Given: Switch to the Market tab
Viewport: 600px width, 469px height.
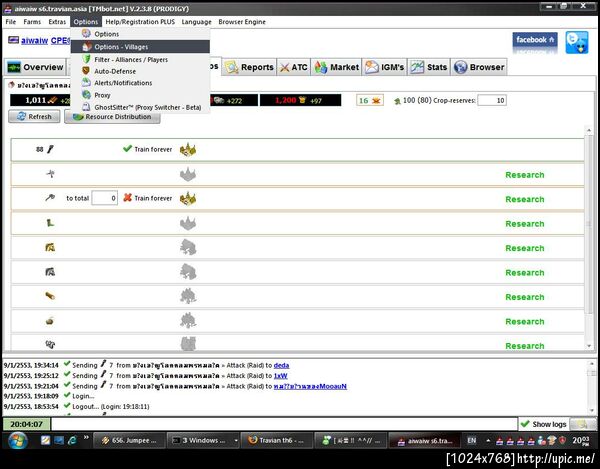Looking at the screenshot, I should click(x=336, y=67).
